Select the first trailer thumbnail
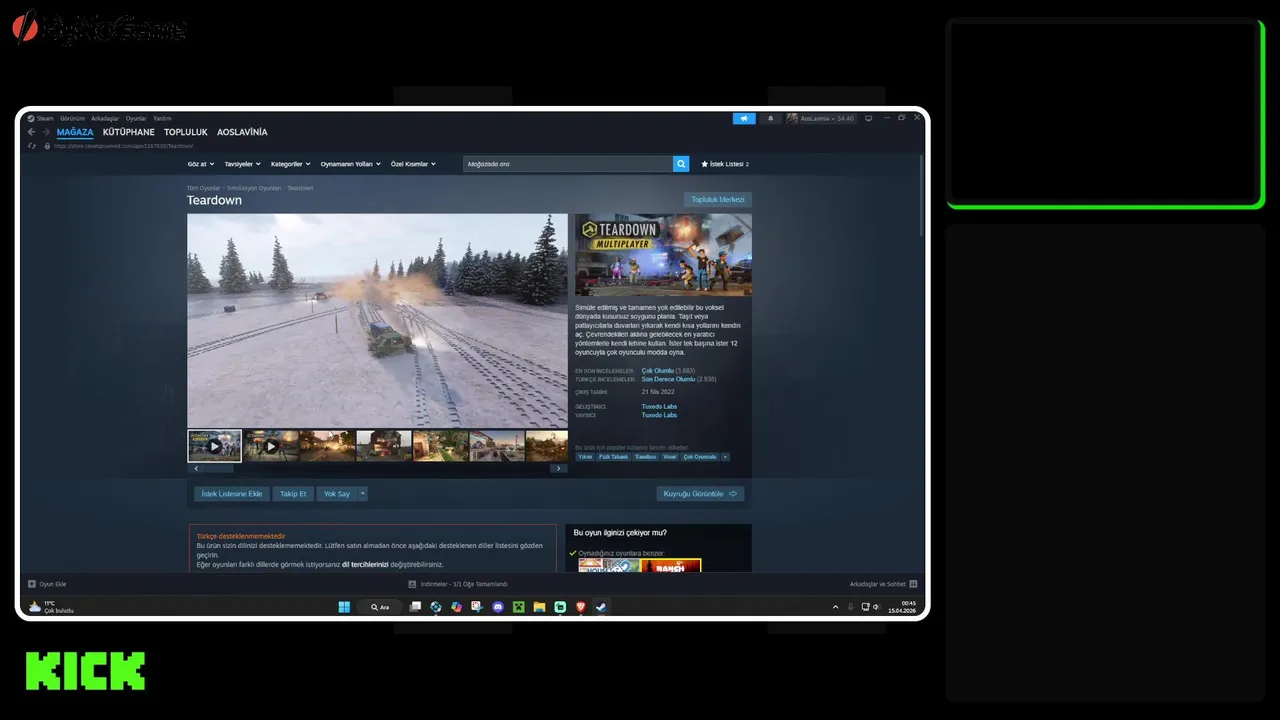This screenshot has height=720, width=1280. point(214,446)
